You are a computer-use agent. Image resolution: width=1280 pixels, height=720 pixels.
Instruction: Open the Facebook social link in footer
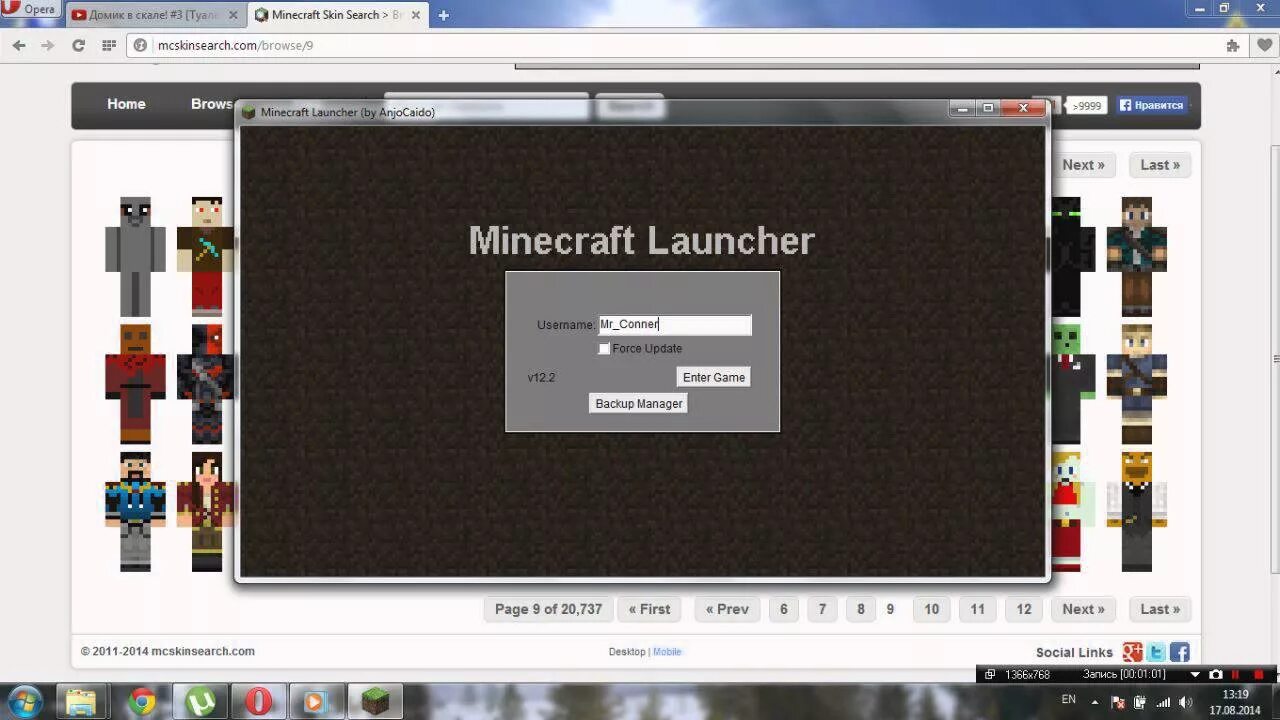click(1180, 653)
